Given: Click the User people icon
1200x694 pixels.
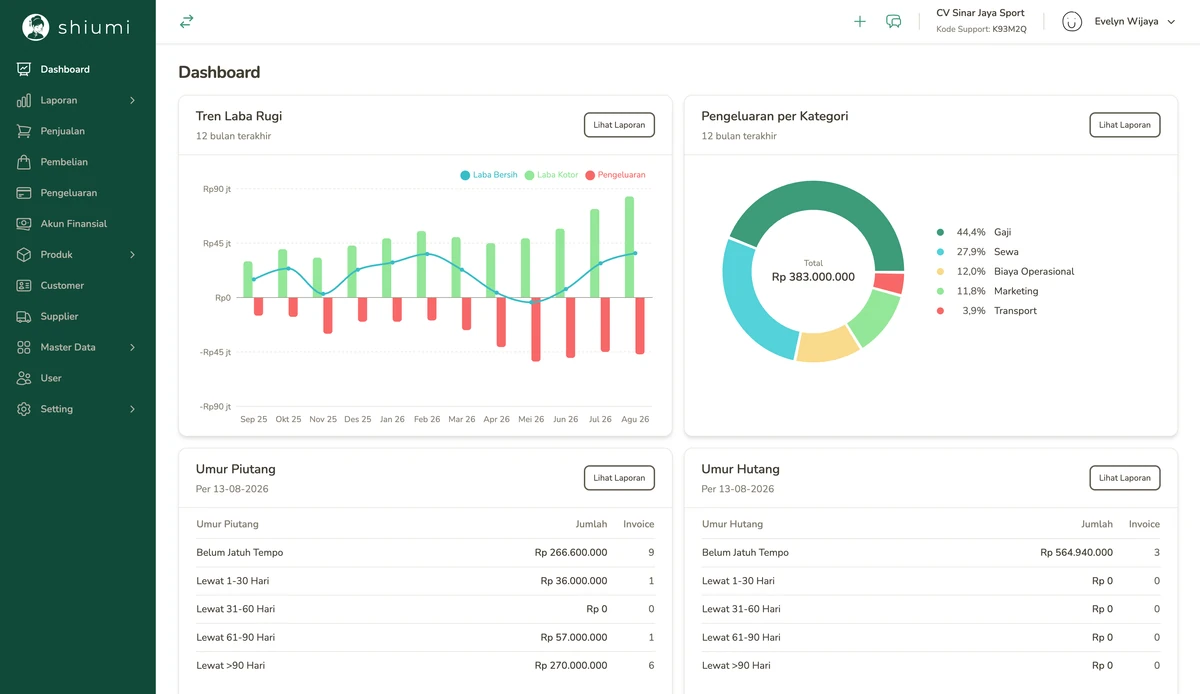Looking at the screenshot, I should (24, 378).
